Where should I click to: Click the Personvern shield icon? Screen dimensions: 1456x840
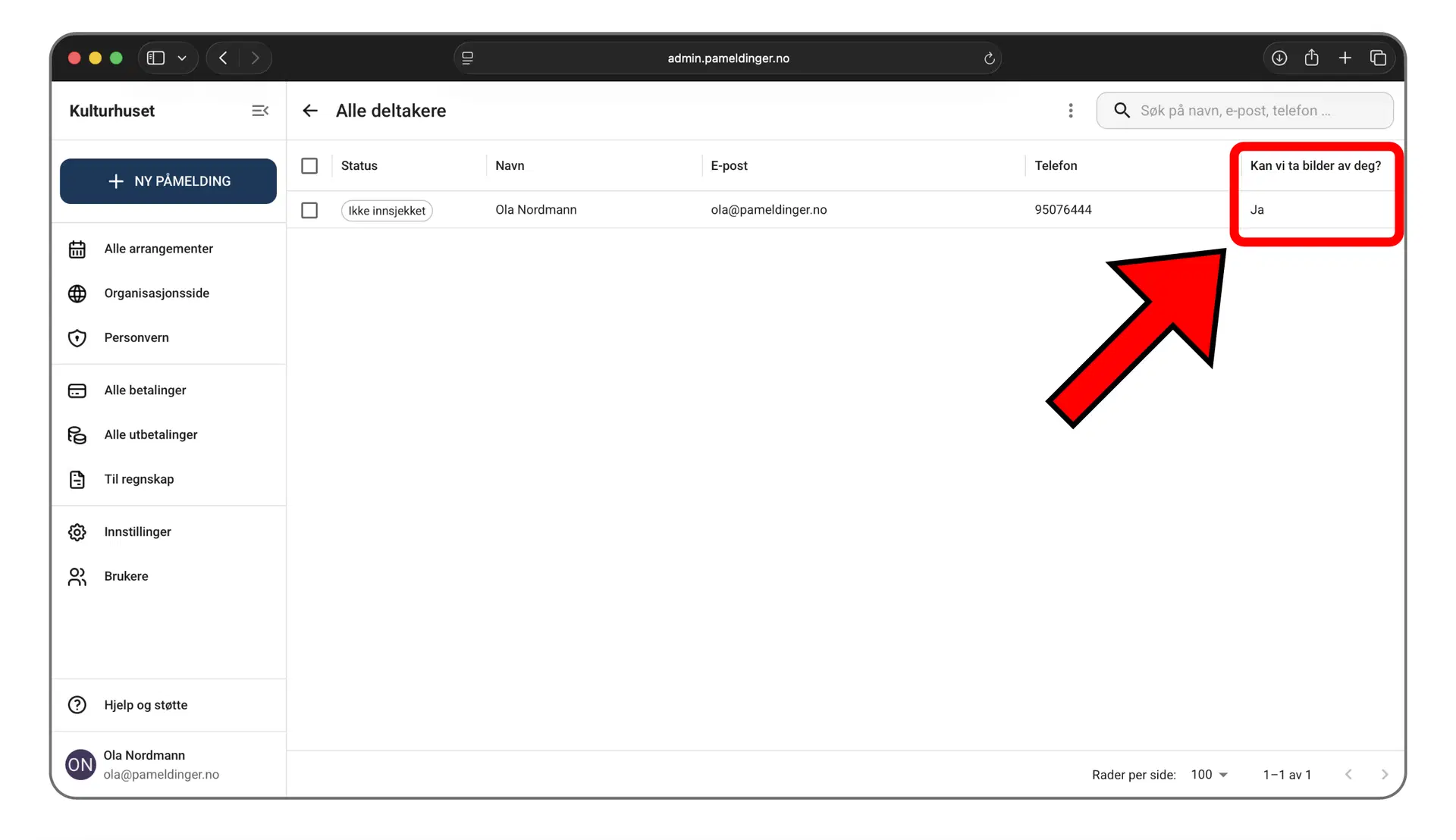coord(77,338)
